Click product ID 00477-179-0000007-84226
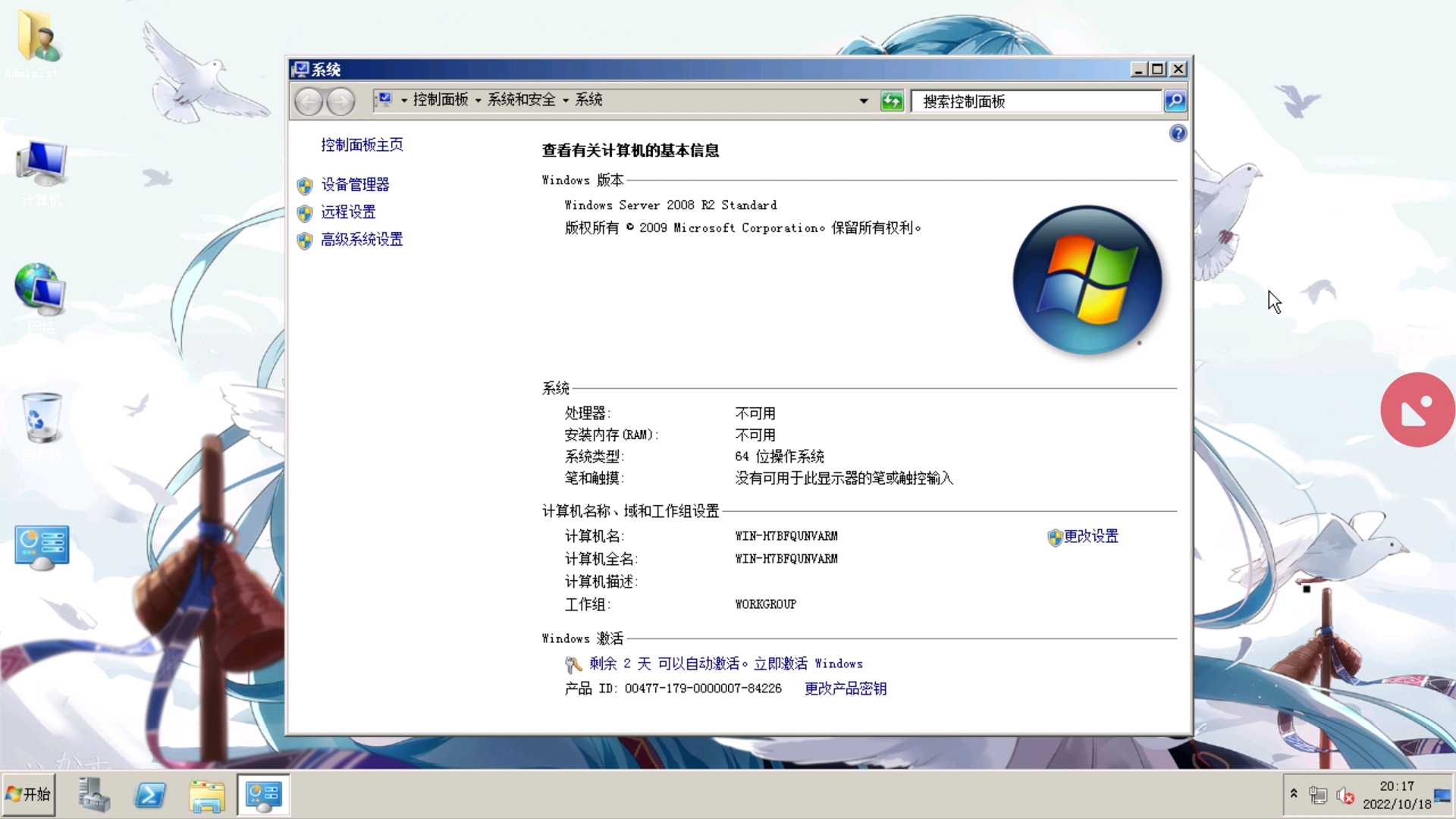Screen dimensions: 1456x819 (703, 688)
